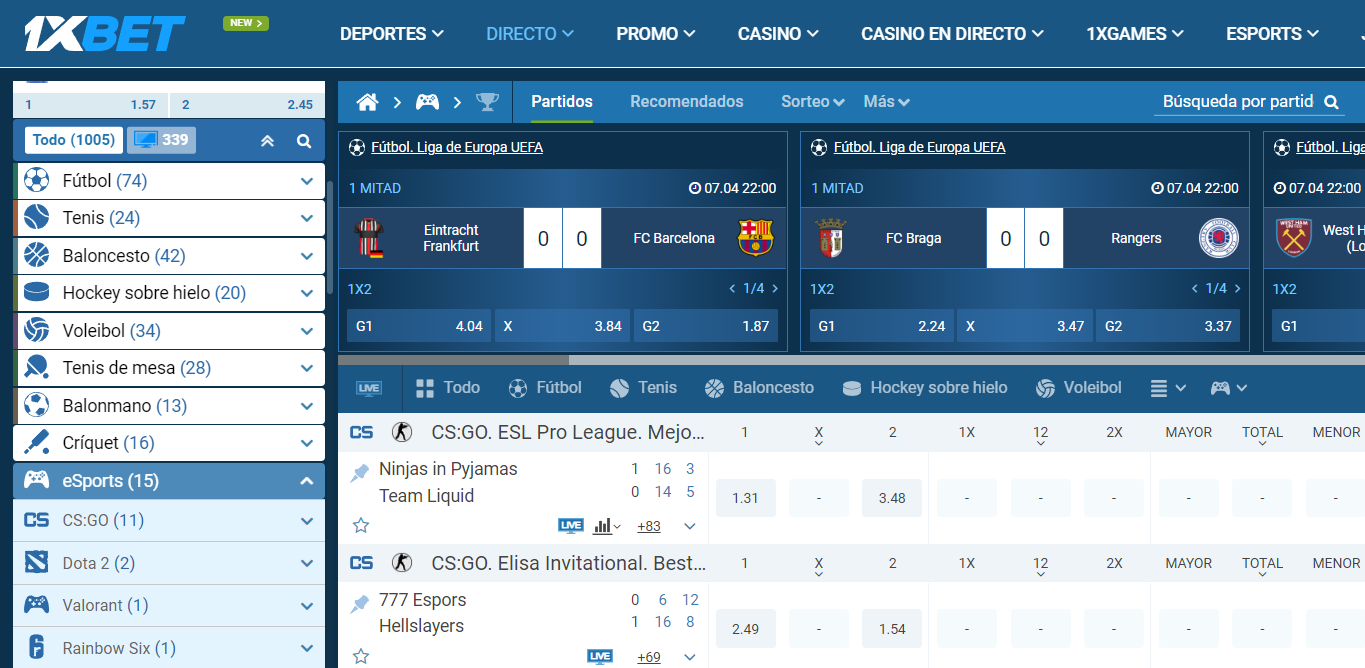
Task: Click the LIVE monitor icon in filter bar
Action: pyautogui.click(x=369, y=388)
